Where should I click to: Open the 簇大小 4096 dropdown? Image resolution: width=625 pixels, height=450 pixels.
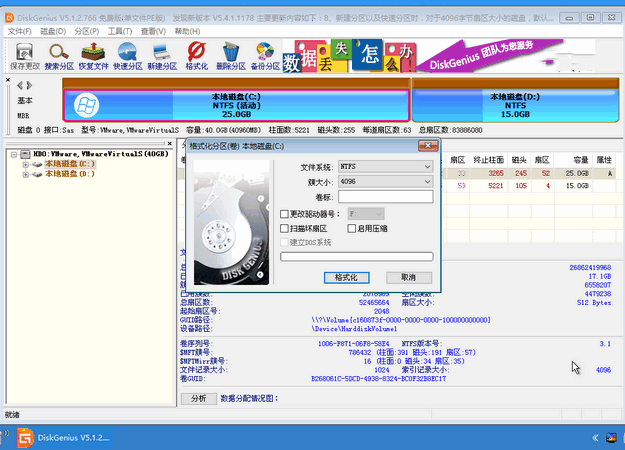tap(385, 182)
